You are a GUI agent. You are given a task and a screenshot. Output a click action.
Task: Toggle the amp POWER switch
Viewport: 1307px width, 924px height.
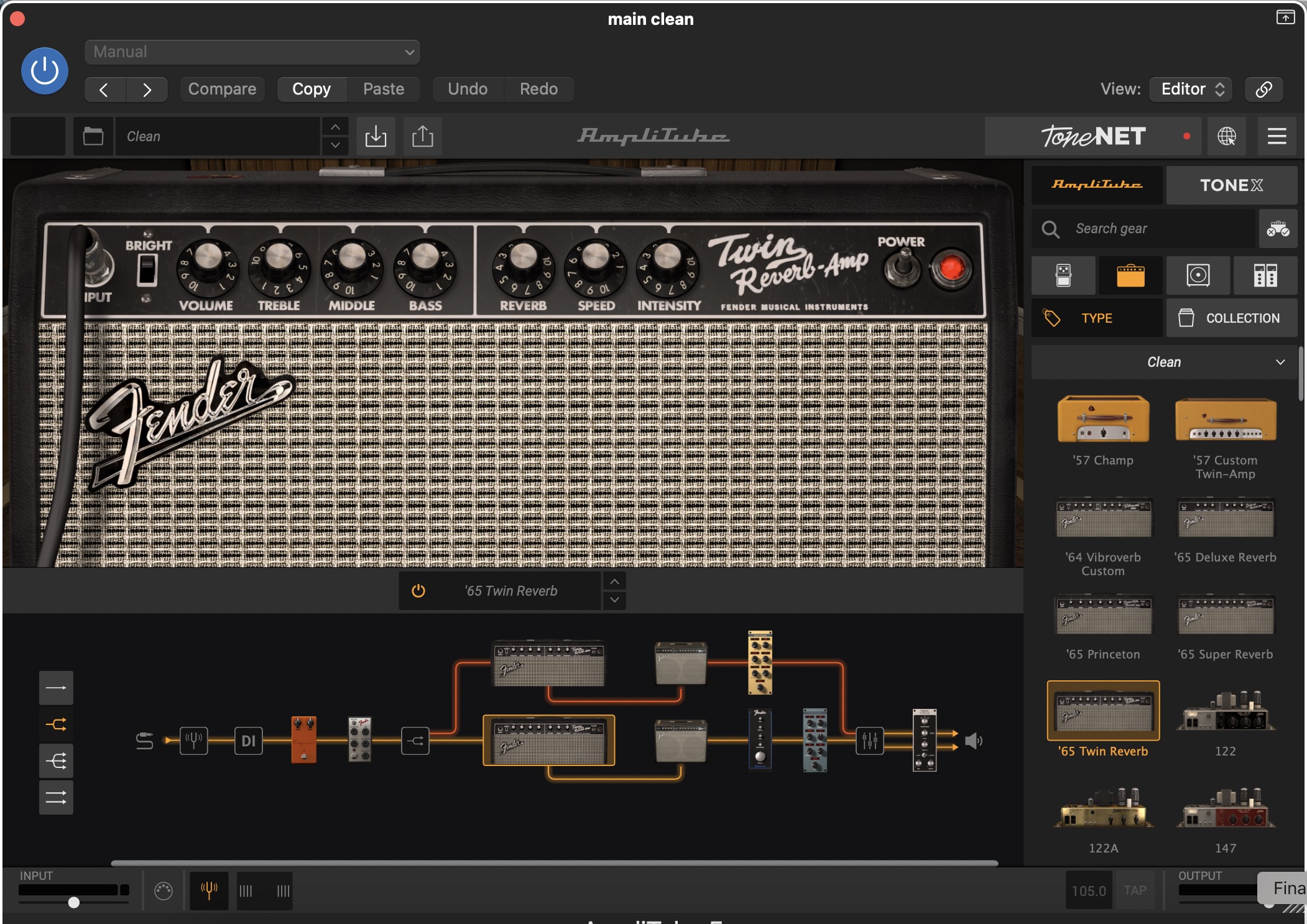[903, 269]
